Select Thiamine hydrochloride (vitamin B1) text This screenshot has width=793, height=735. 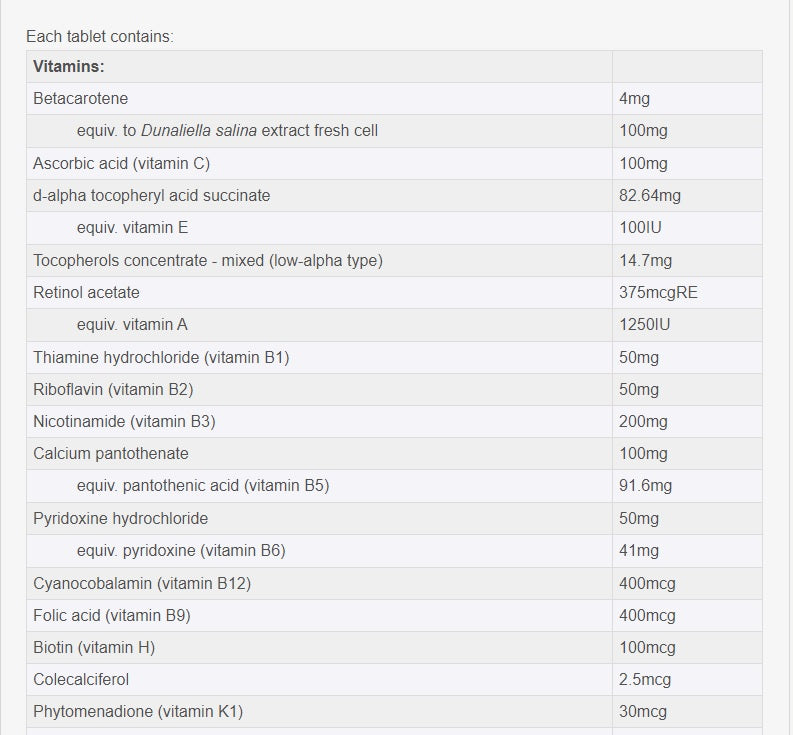click(x=161, y=357)
